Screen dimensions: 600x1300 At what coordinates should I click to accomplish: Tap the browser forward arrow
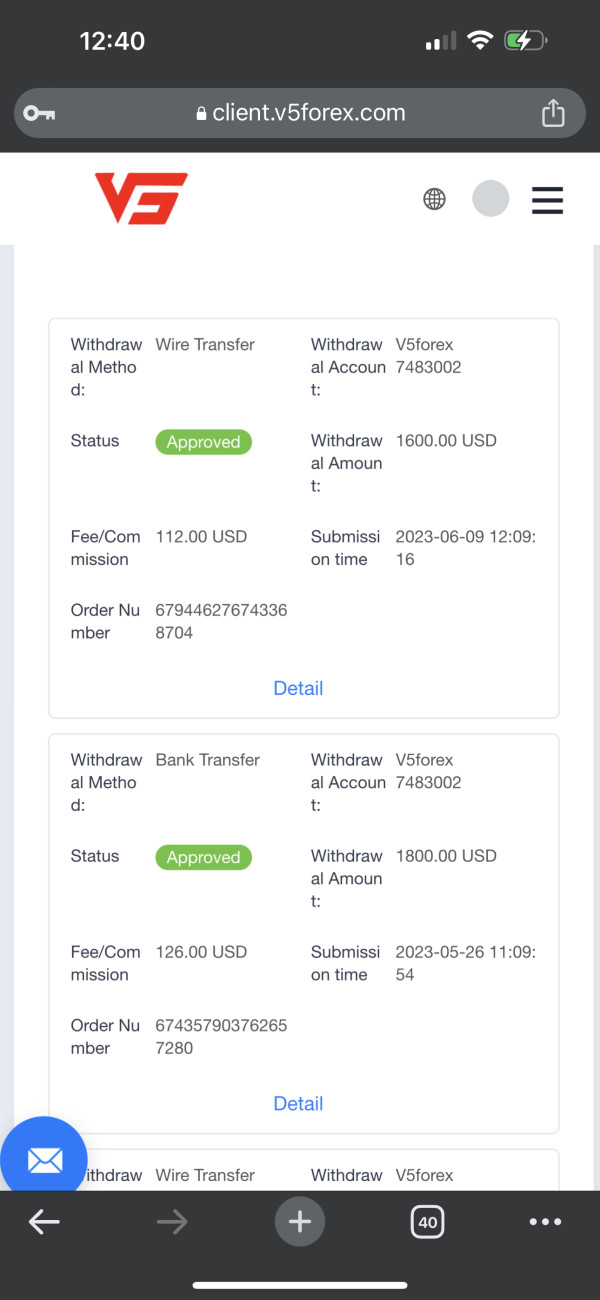172,1221
